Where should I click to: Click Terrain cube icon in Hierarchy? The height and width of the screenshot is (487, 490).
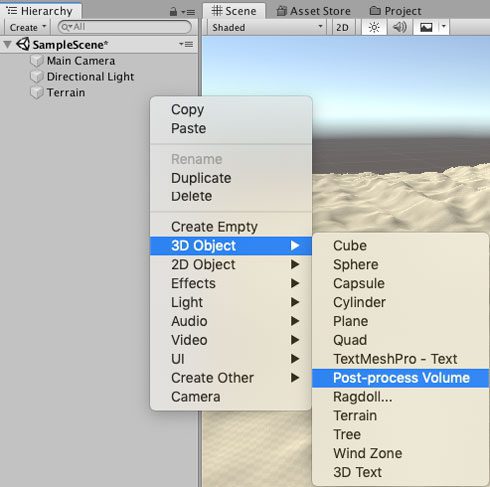click(36, 93)
